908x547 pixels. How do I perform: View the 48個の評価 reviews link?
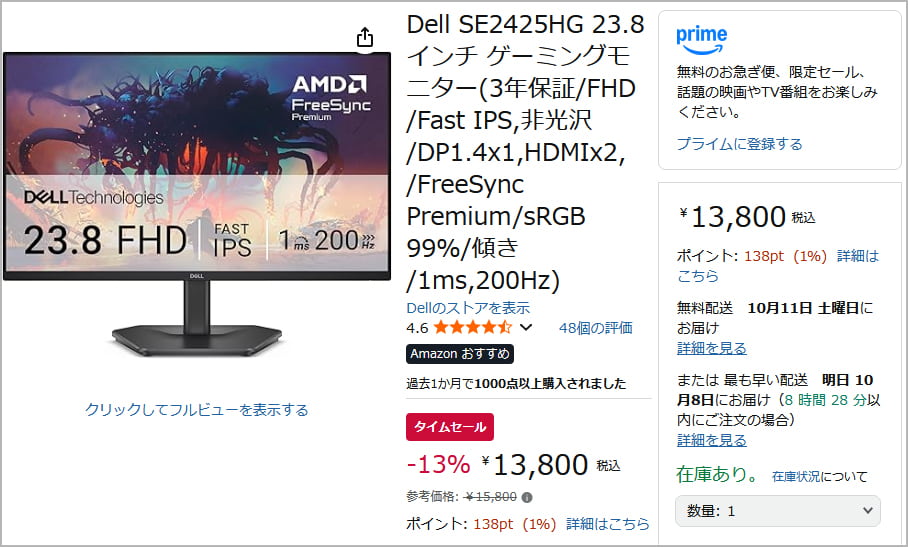click(x=595, y=327)
